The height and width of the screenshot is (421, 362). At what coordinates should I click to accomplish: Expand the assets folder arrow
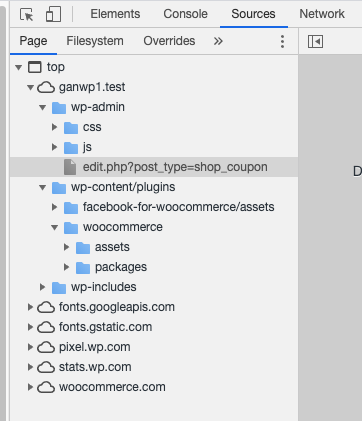click(67, 247)
